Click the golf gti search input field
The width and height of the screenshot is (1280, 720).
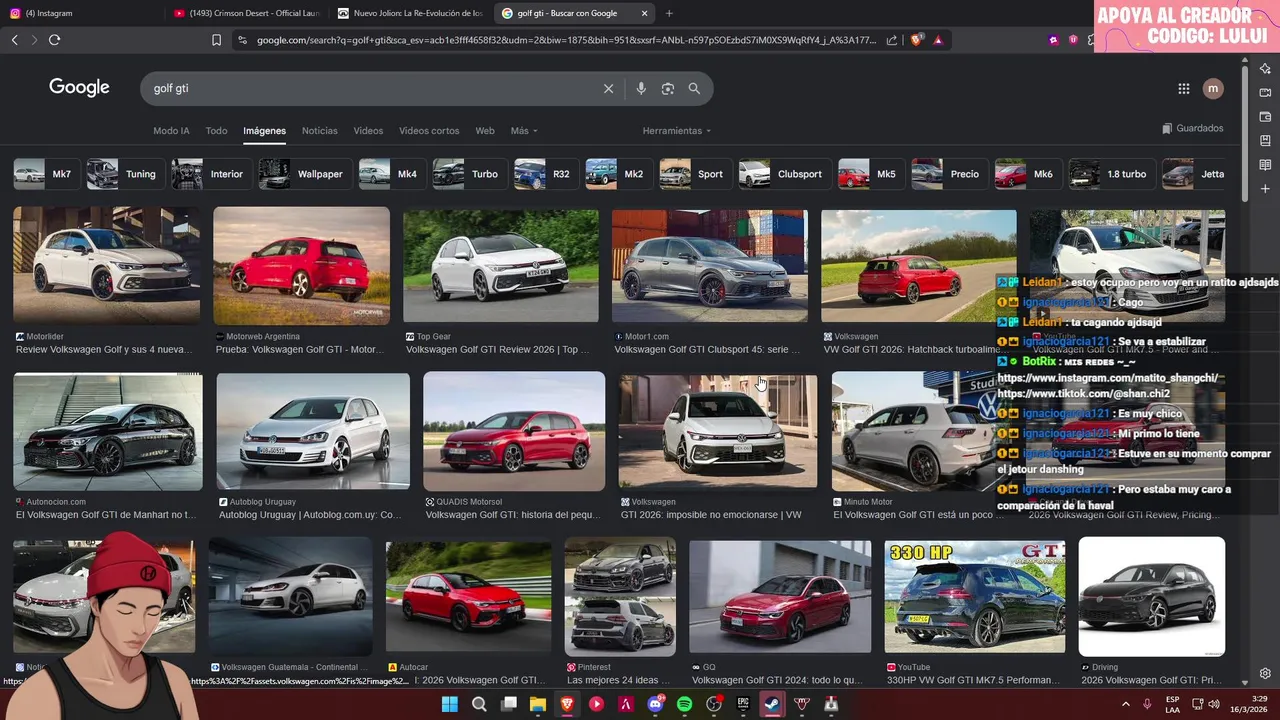(370, 89)
